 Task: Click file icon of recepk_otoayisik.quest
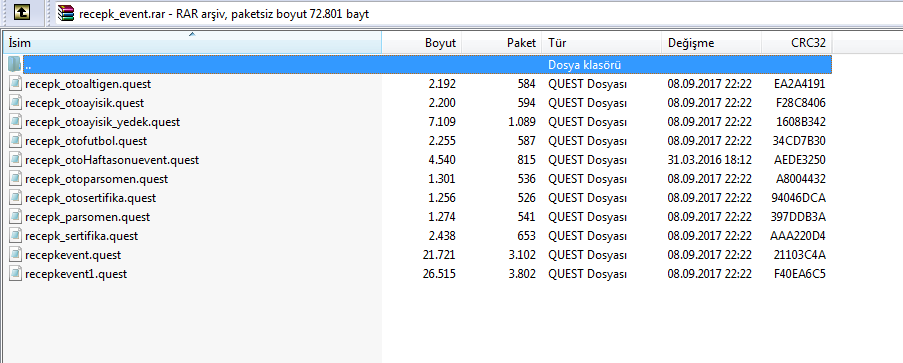click(x=16, y=103)
